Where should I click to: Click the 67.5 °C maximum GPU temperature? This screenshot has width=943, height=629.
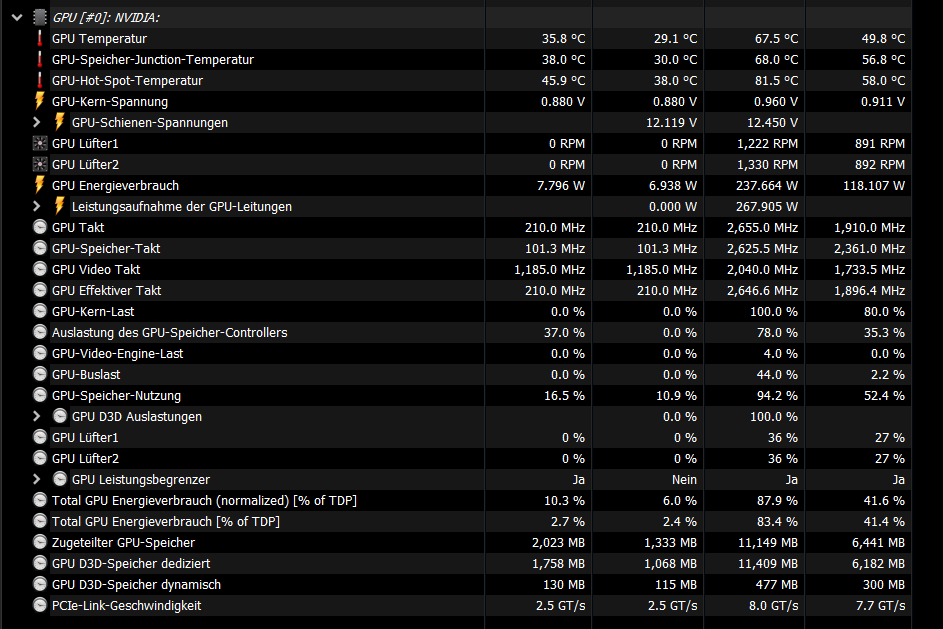pyautogui.click(x=776, y=38)
